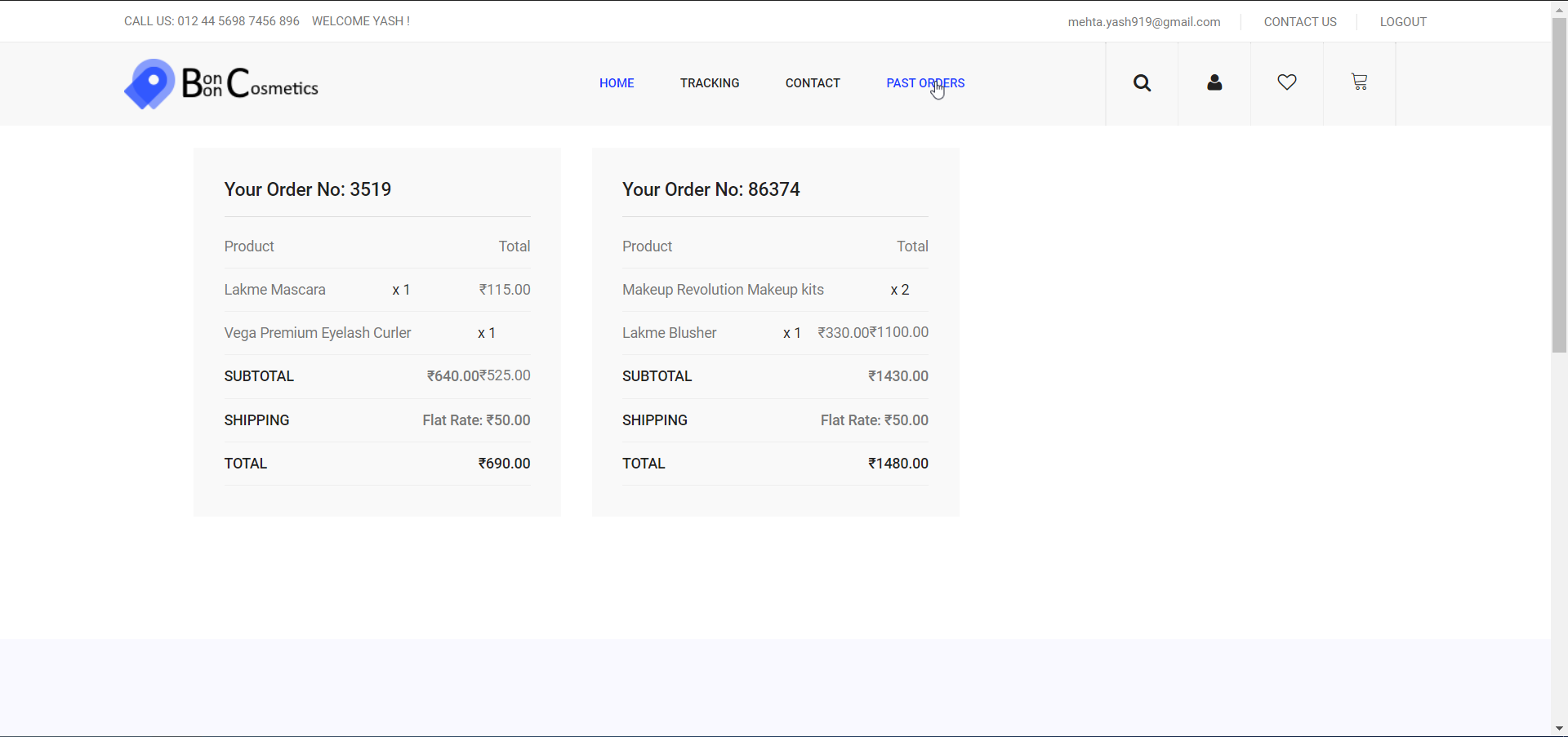Click the ₹1430.00 subtotal of order 86374

pyautogui.click(x=898, y=376)
